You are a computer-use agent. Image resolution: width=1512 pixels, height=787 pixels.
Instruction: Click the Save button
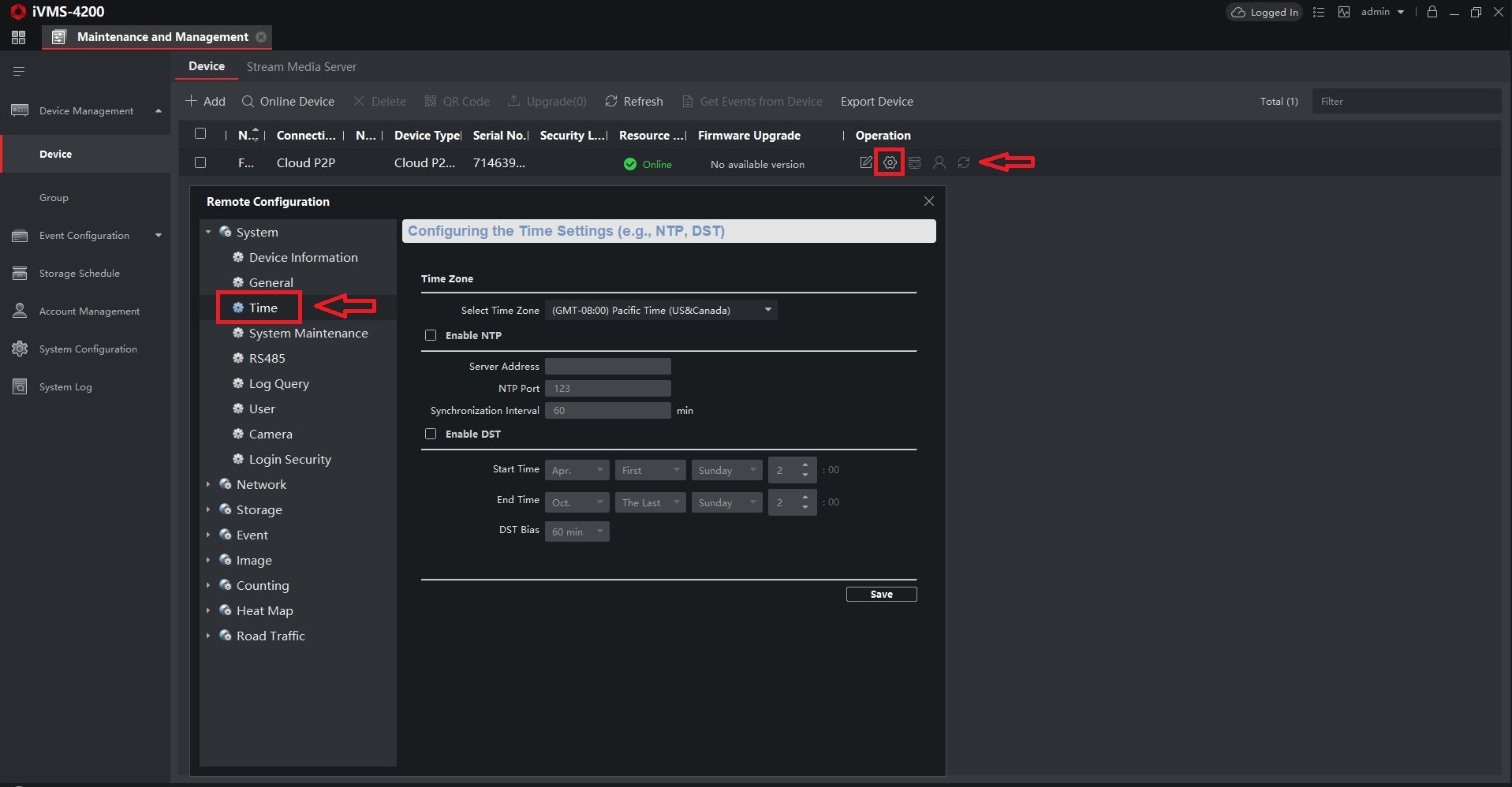881,594
